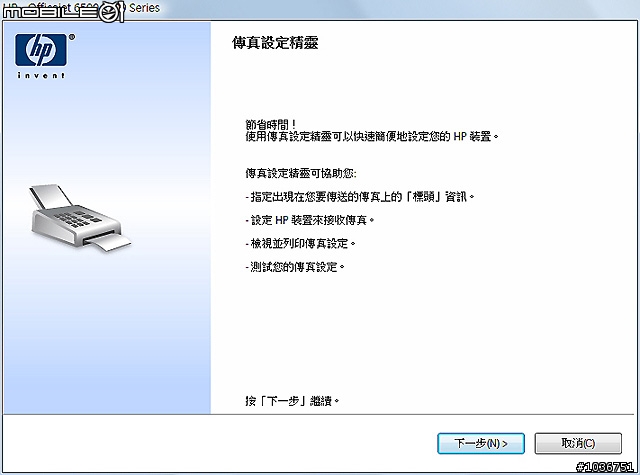This screenshot has width=640, height=475.
Task: Click the fax machine illustration
Action: 81,218
